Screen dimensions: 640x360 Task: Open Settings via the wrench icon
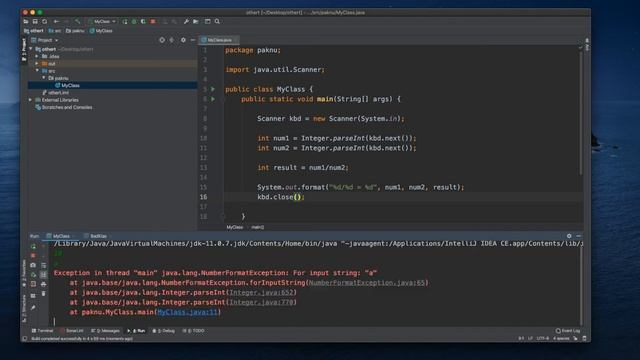(x=186, y=22)
